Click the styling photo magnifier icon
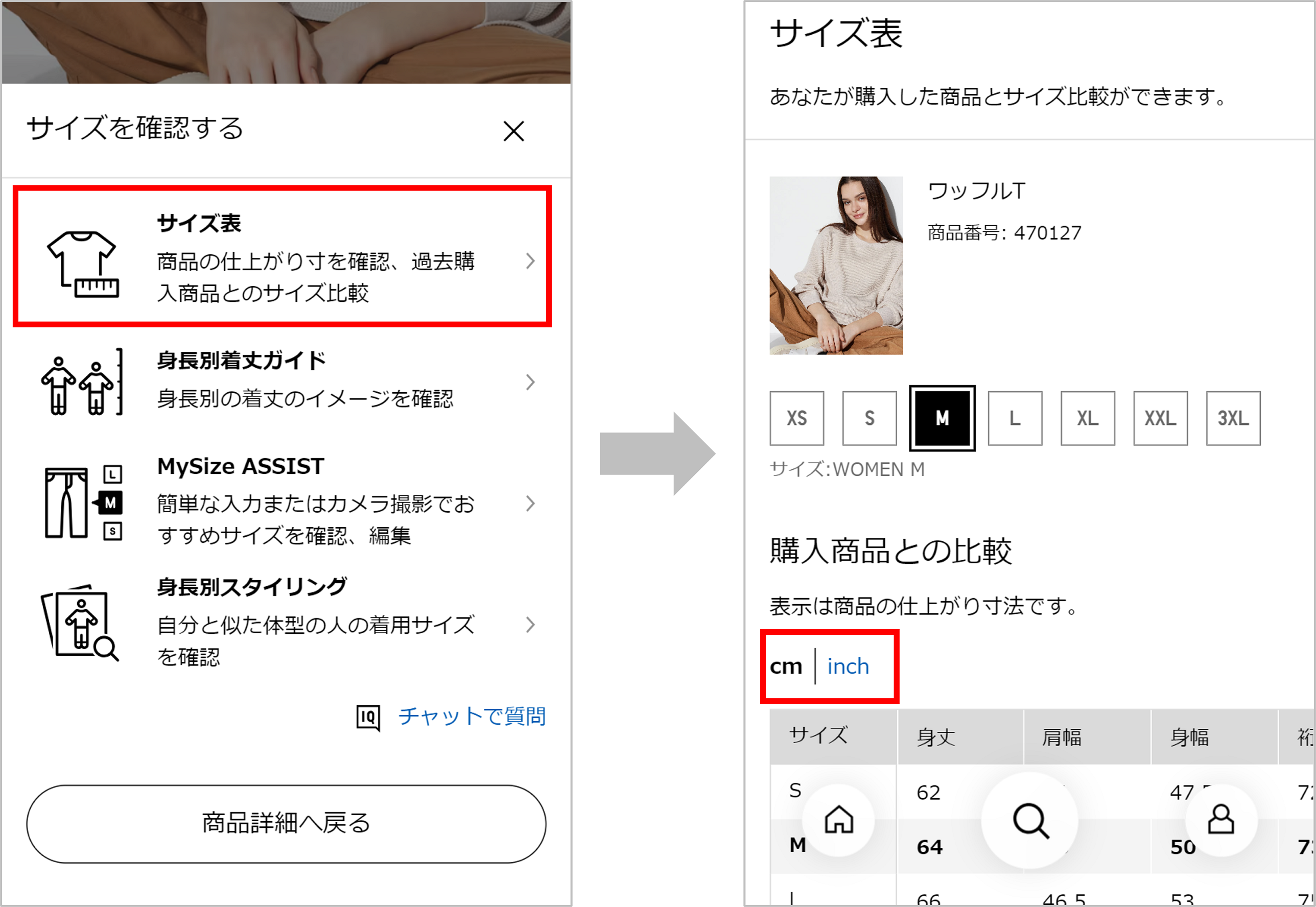1316x907 pixels. (80, 624)
